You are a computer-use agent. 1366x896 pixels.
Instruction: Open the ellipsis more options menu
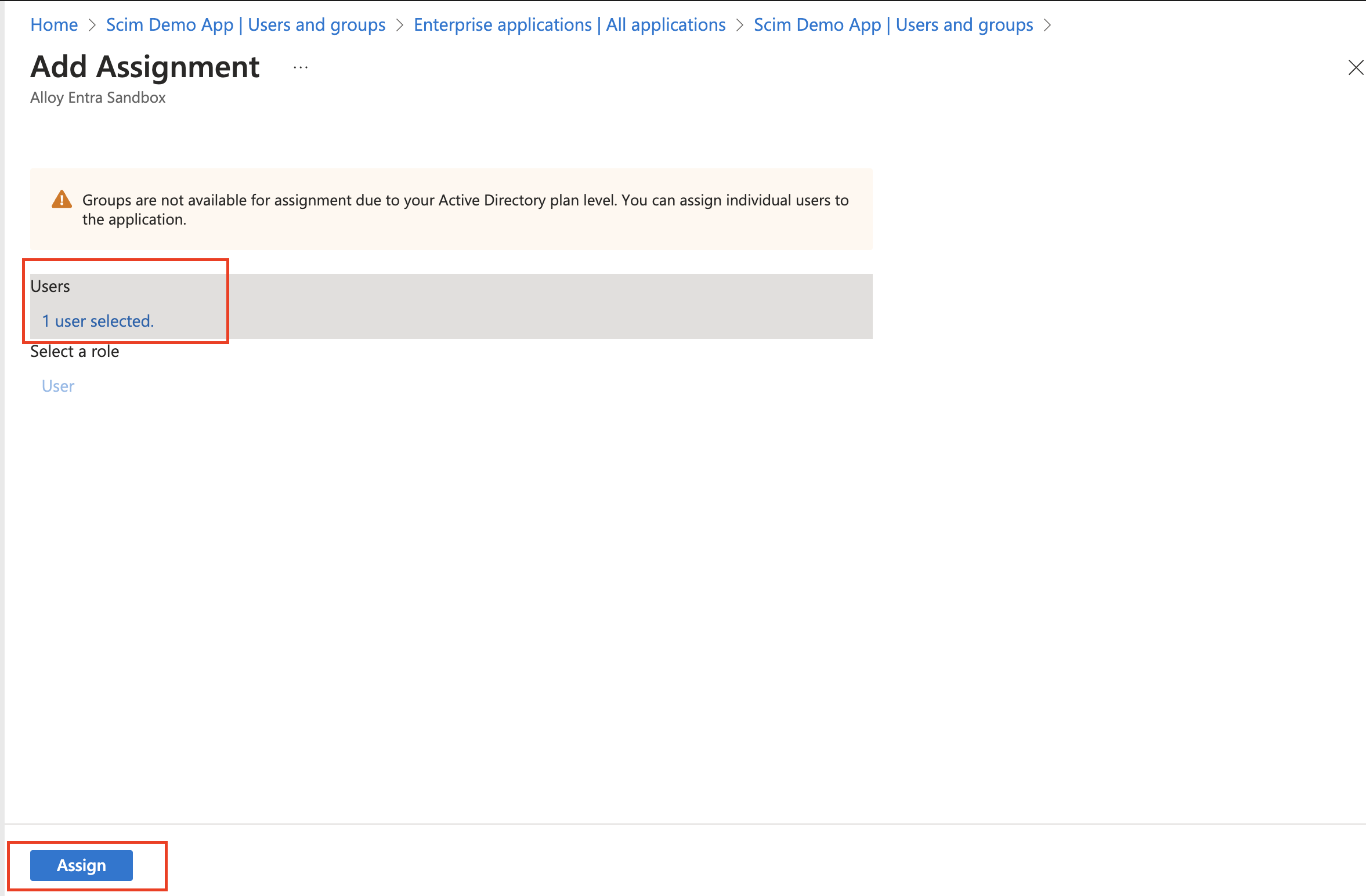[301, 68]
